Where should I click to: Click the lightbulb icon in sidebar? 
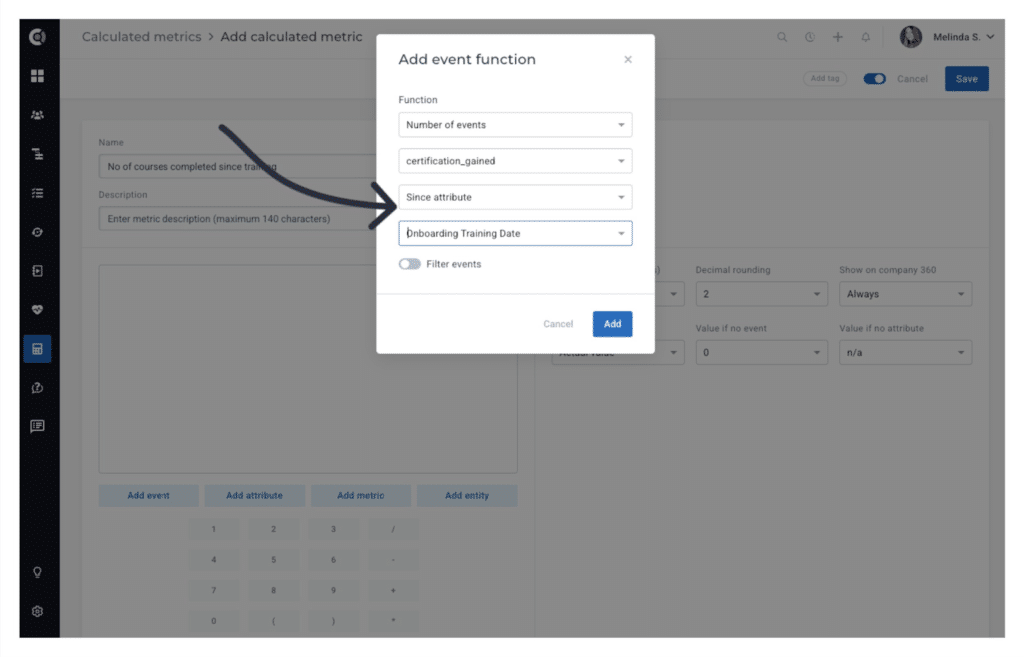pos(38,572)
